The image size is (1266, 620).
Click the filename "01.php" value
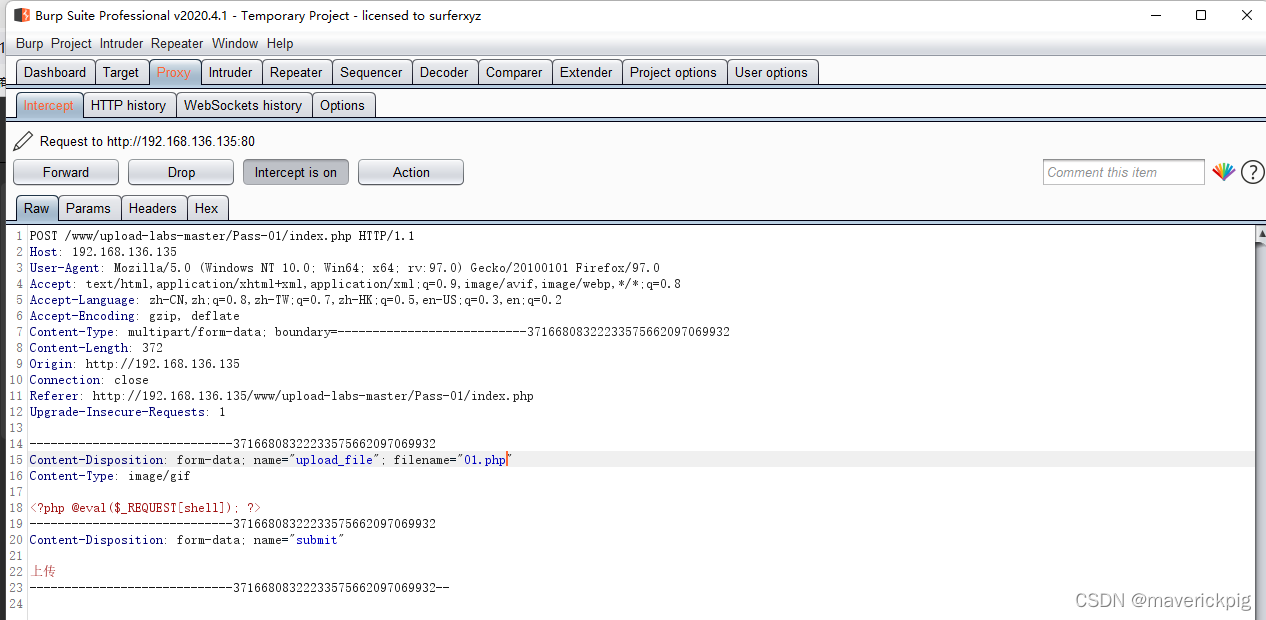(484, 460)
